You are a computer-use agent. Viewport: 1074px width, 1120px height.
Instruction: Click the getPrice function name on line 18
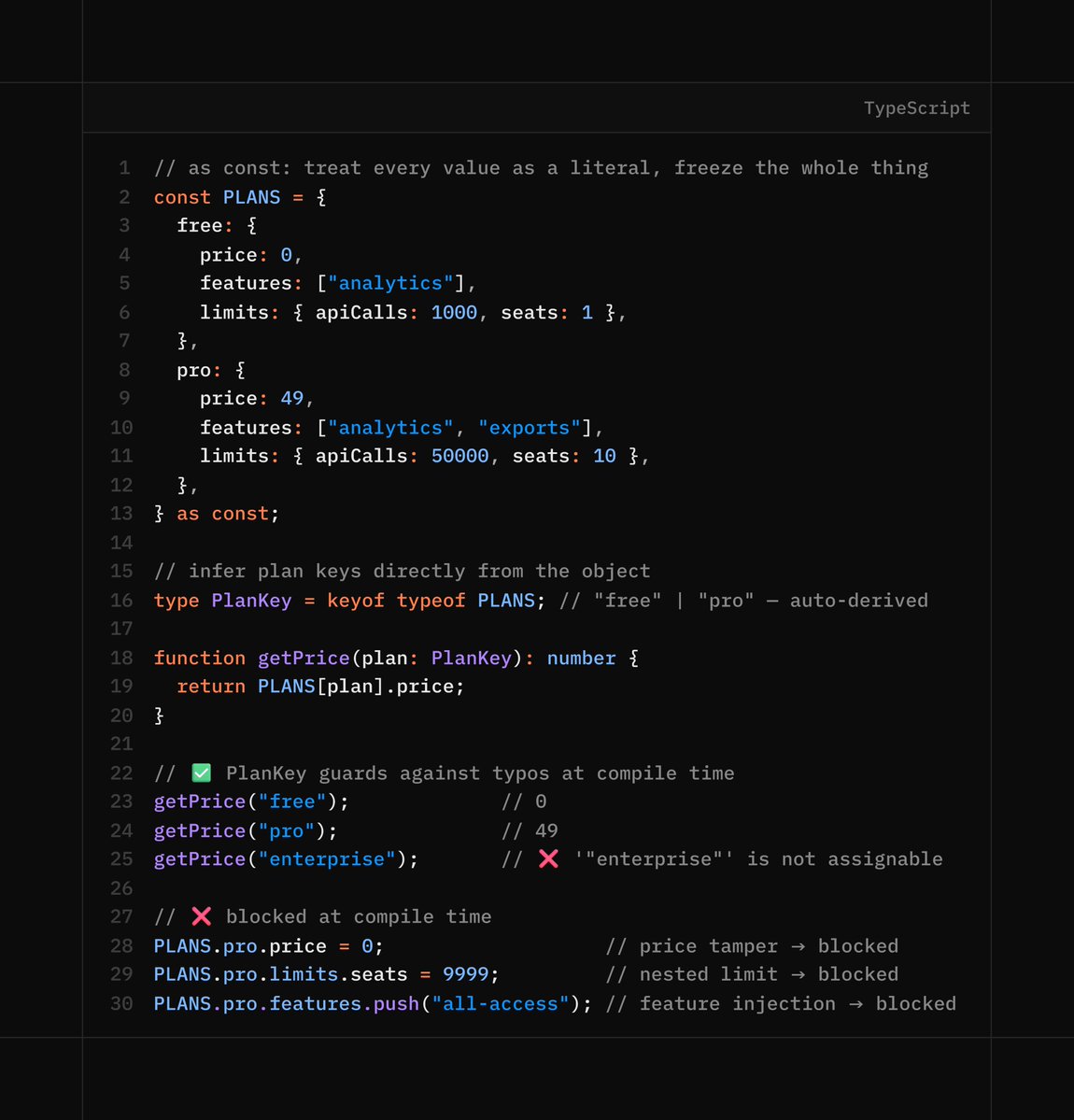(304, 658)
